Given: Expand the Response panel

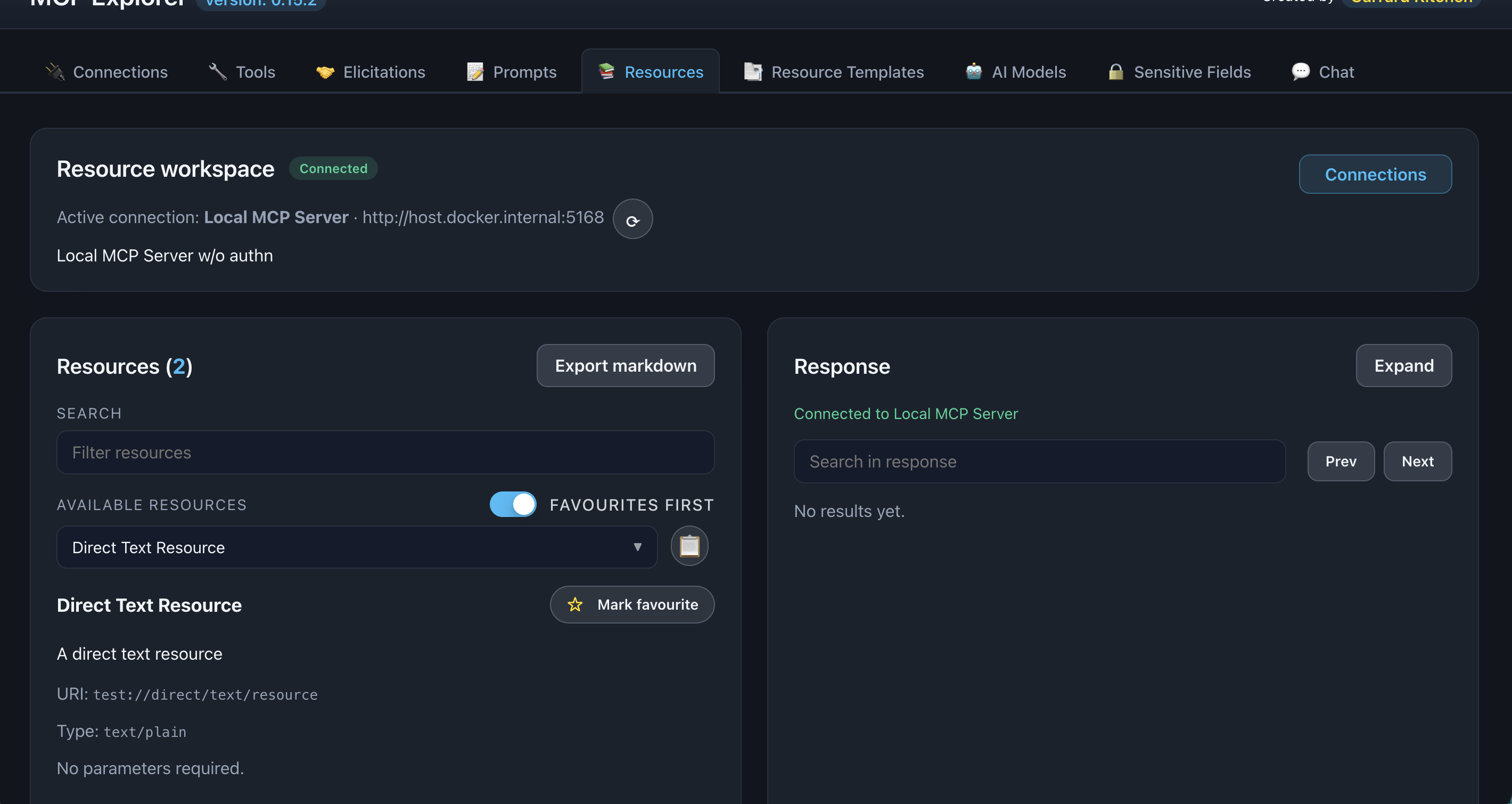Looking at the screenshot, I should (1403, 365).
